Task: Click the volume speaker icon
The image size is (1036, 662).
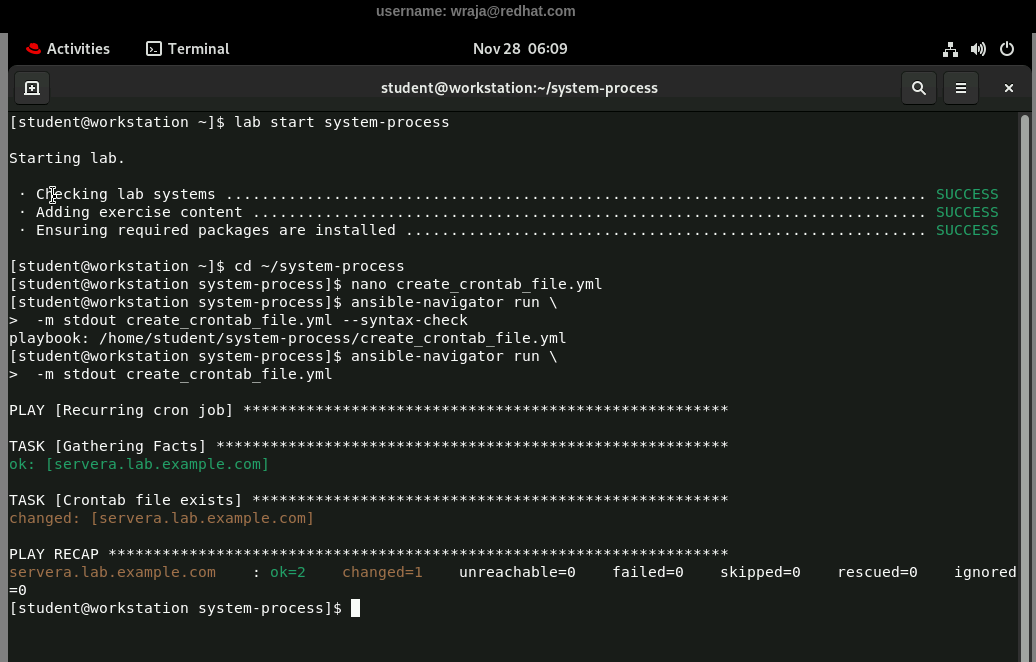Action: [978, 49]
